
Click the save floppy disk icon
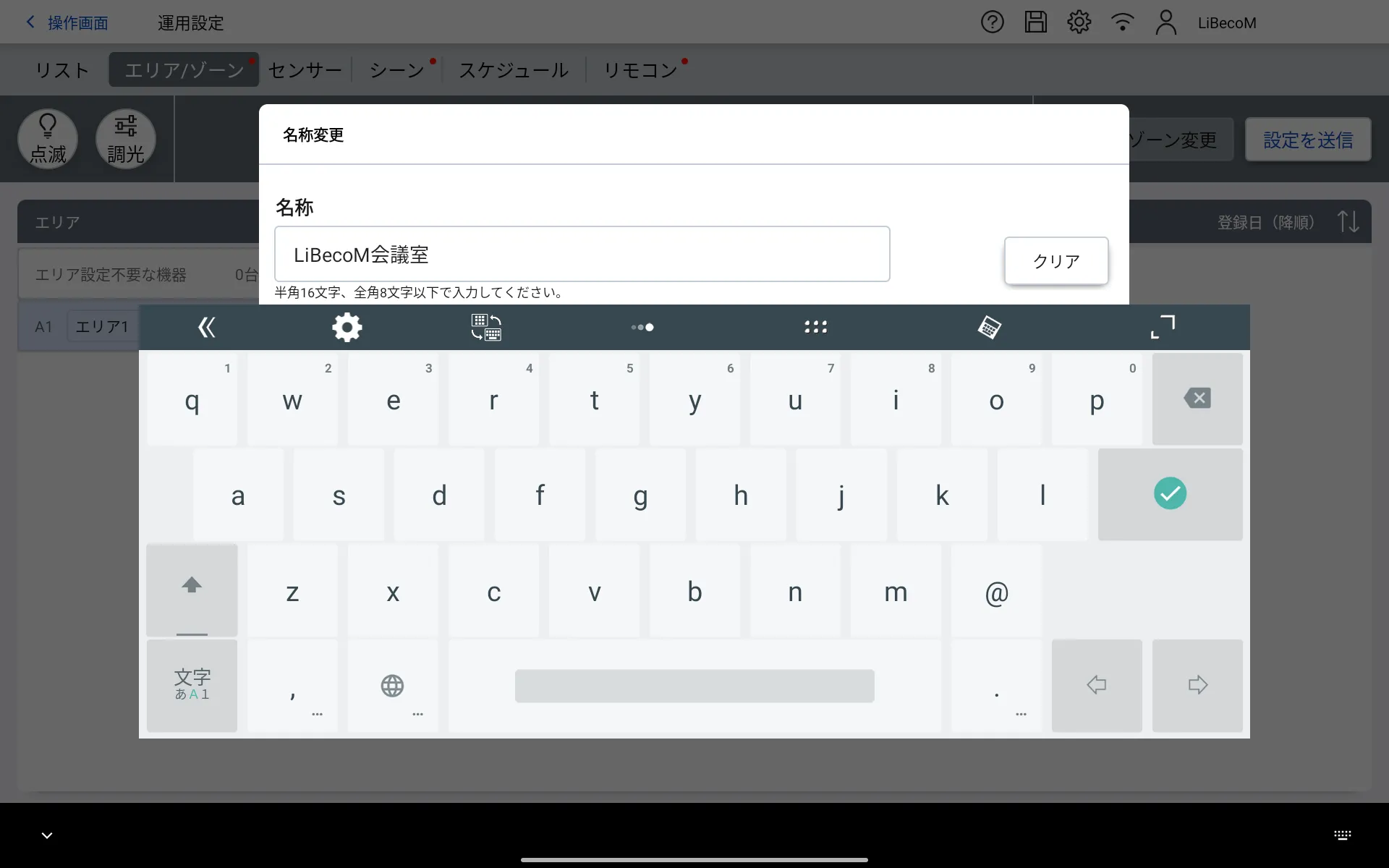pos(1035,22)
